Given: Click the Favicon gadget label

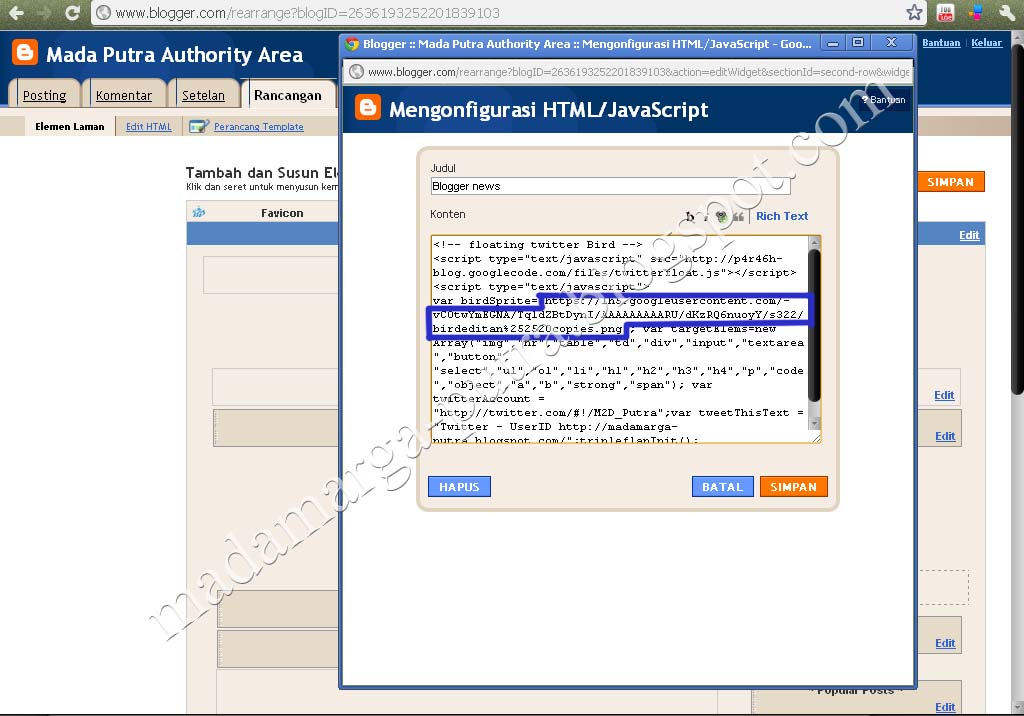Looking at the screenshot, I should coord(282,213).
